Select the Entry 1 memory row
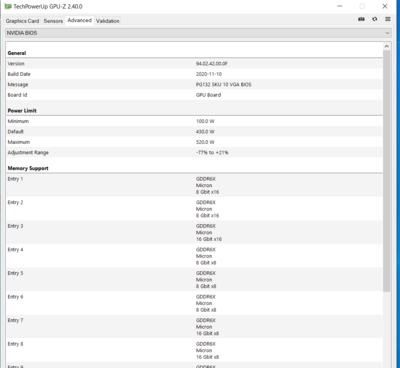This screenshot has width=400, height=368. tap(194, 185)
